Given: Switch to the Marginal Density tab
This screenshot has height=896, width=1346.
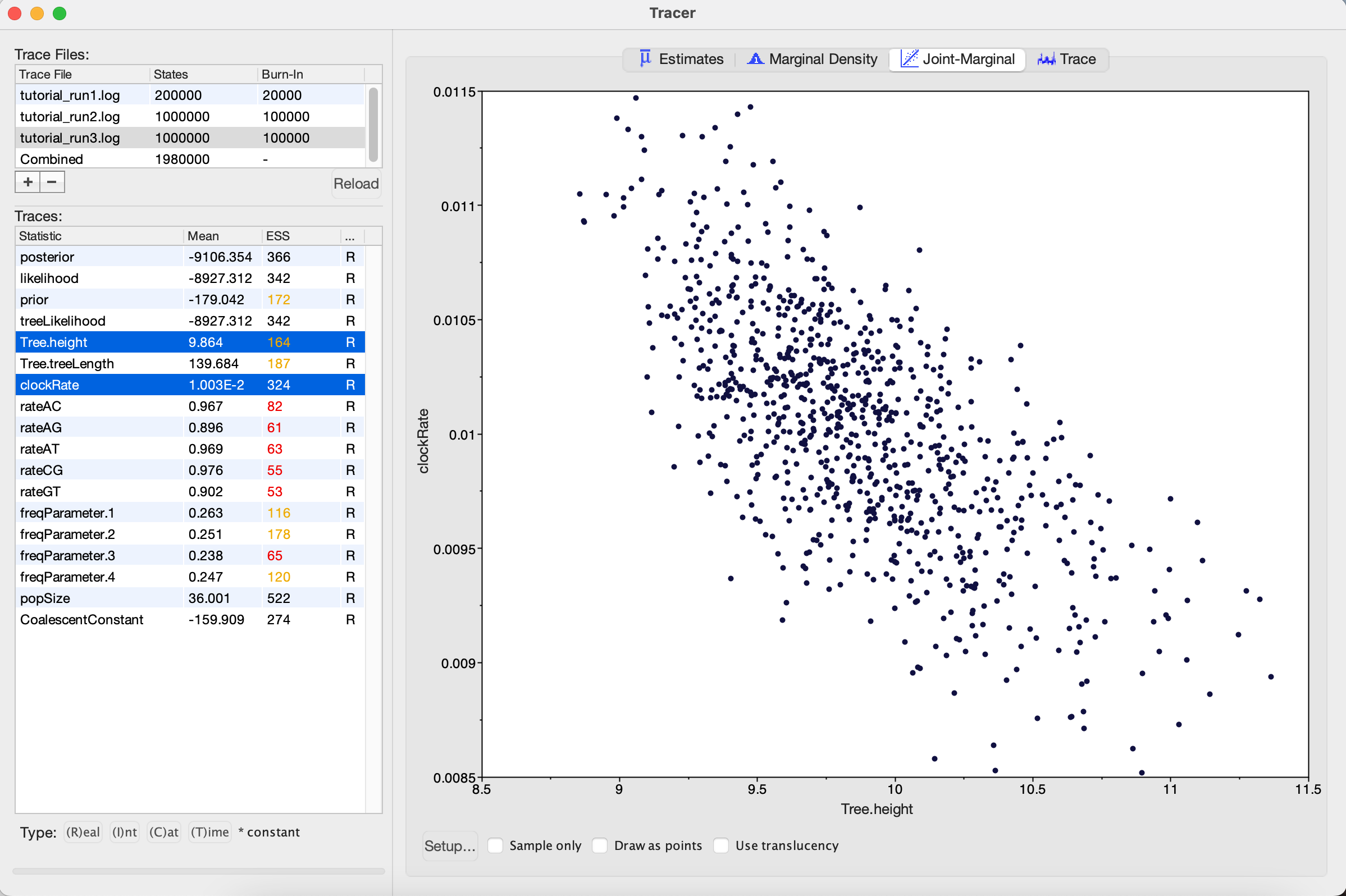Looking at the screenshot, I should tap(822, 59).
